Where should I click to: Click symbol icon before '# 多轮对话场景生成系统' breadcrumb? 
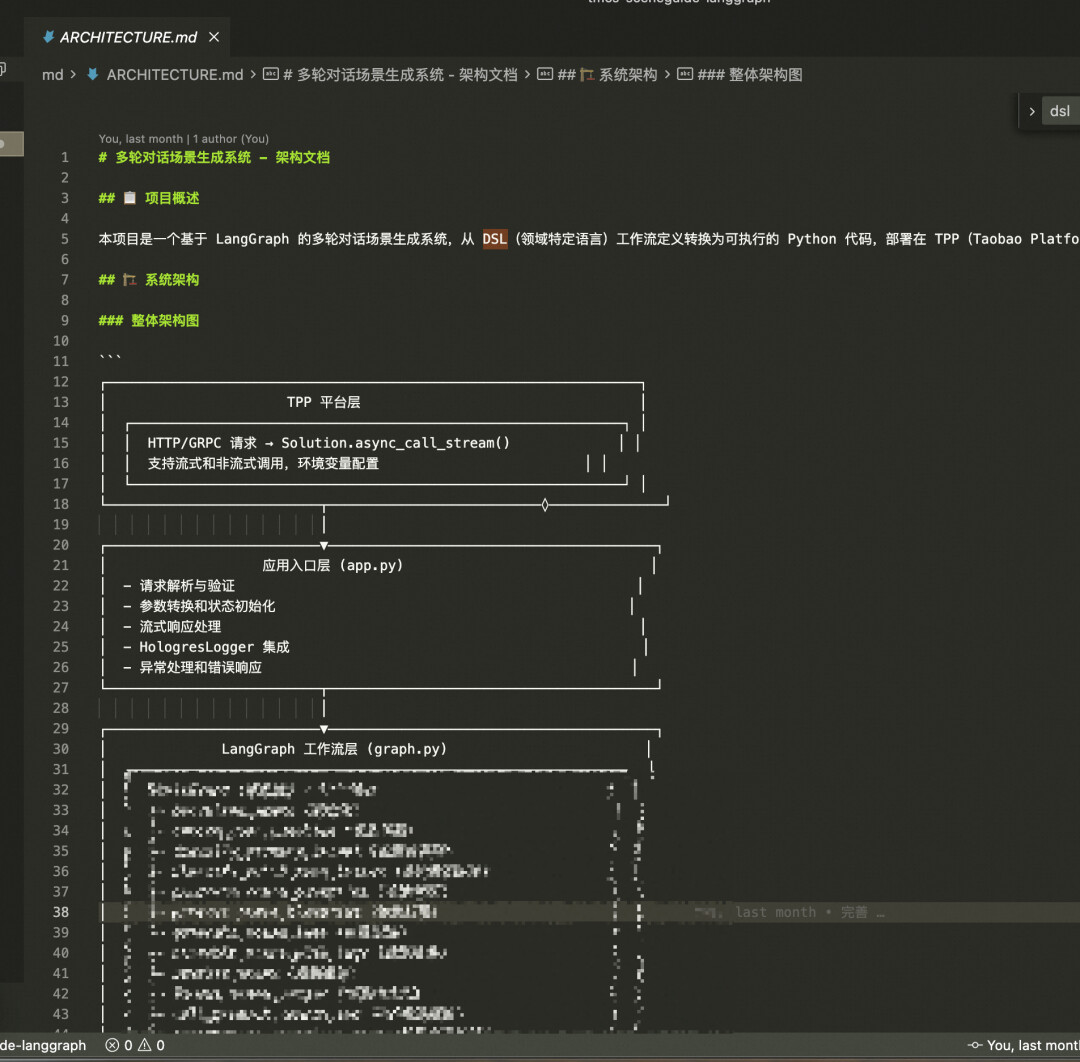(270, 75)
